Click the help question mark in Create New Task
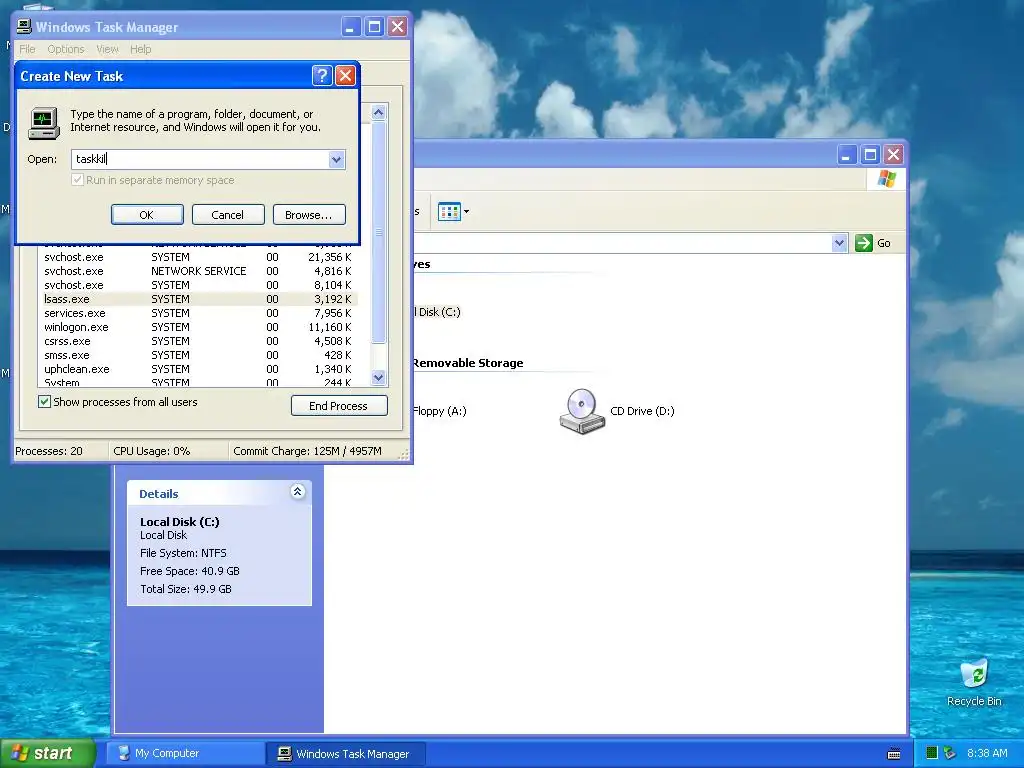This screenshot has height=768, width=1024. click(x=321, y=76)
